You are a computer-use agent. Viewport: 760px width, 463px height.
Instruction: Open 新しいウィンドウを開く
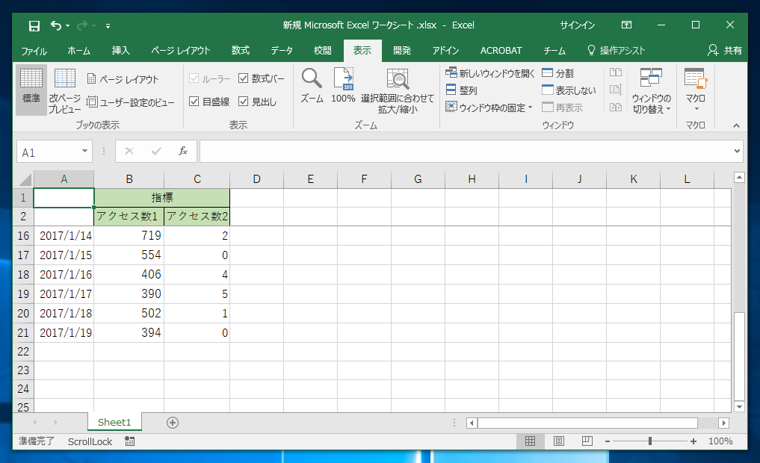(x=490, y=73)
